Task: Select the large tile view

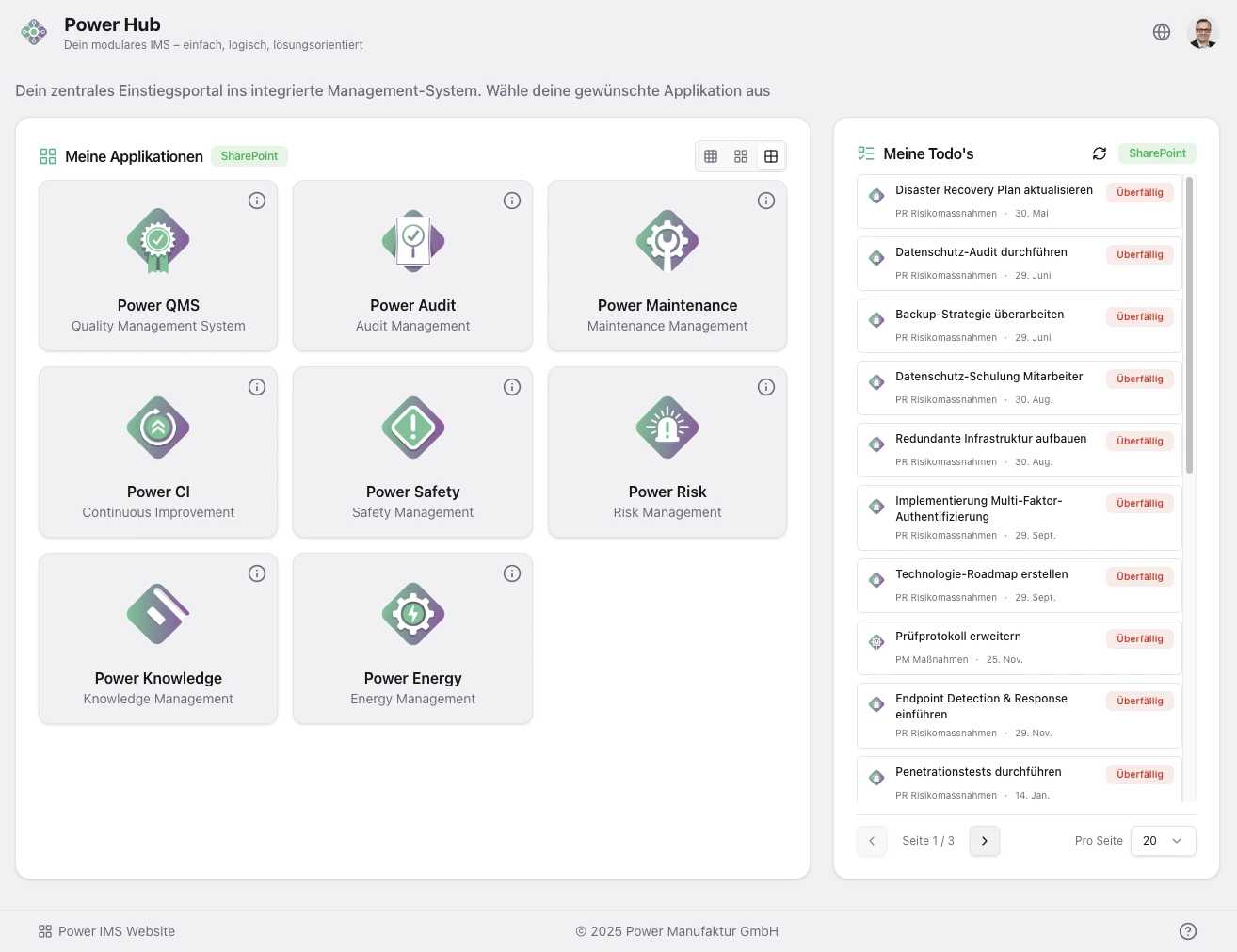Action: point(771,156)
